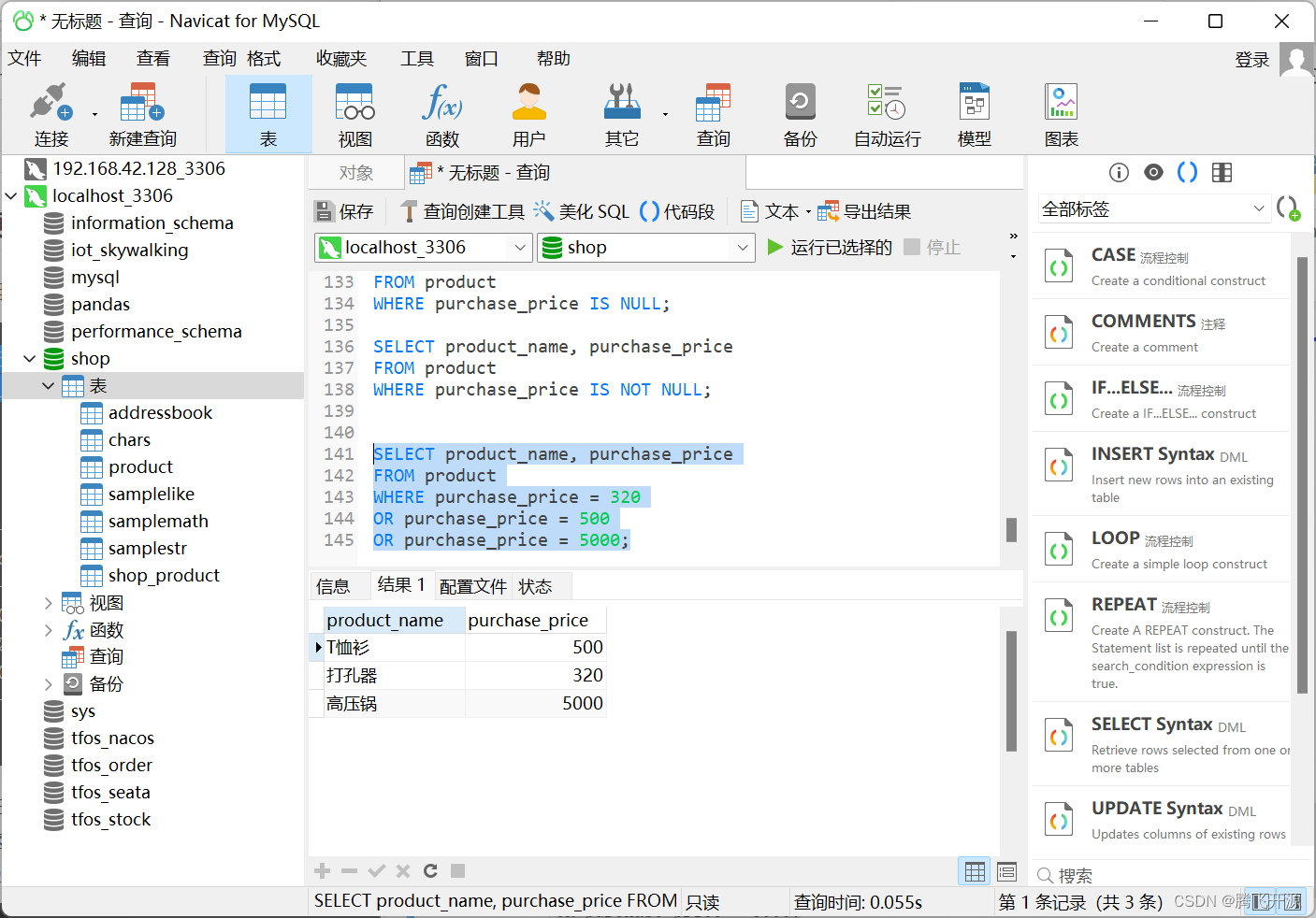Select the product table in the tree
Image resolution: width=1316 pixels, height=918 pixels.
point(140,467)
